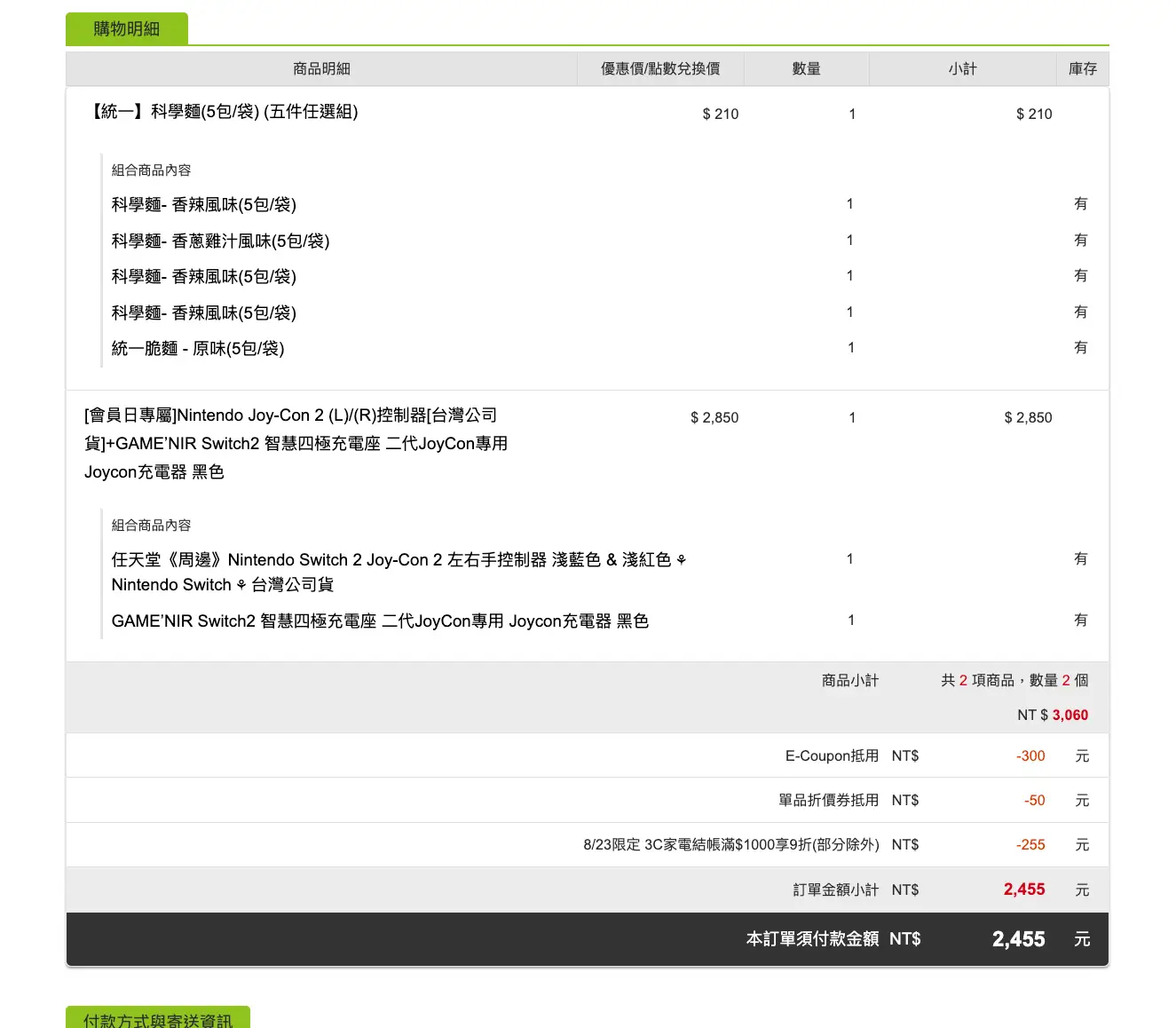Viewport: 1176px width, 1028px height.
Task: Click quantity 1 of the Joy-Con 2 bundle
Action: [852, 417]
